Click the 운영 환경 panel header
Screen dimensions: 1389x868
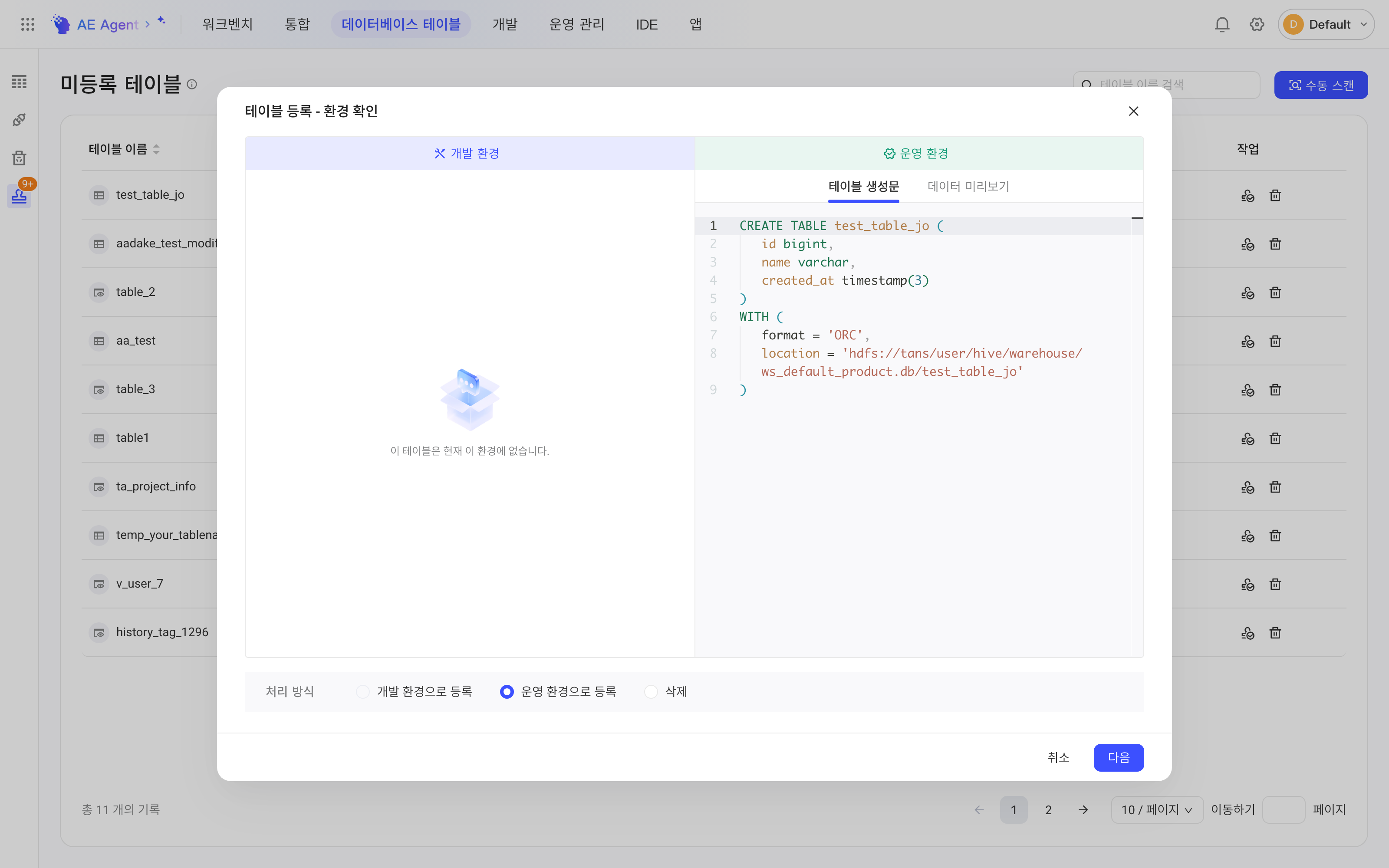919,153
